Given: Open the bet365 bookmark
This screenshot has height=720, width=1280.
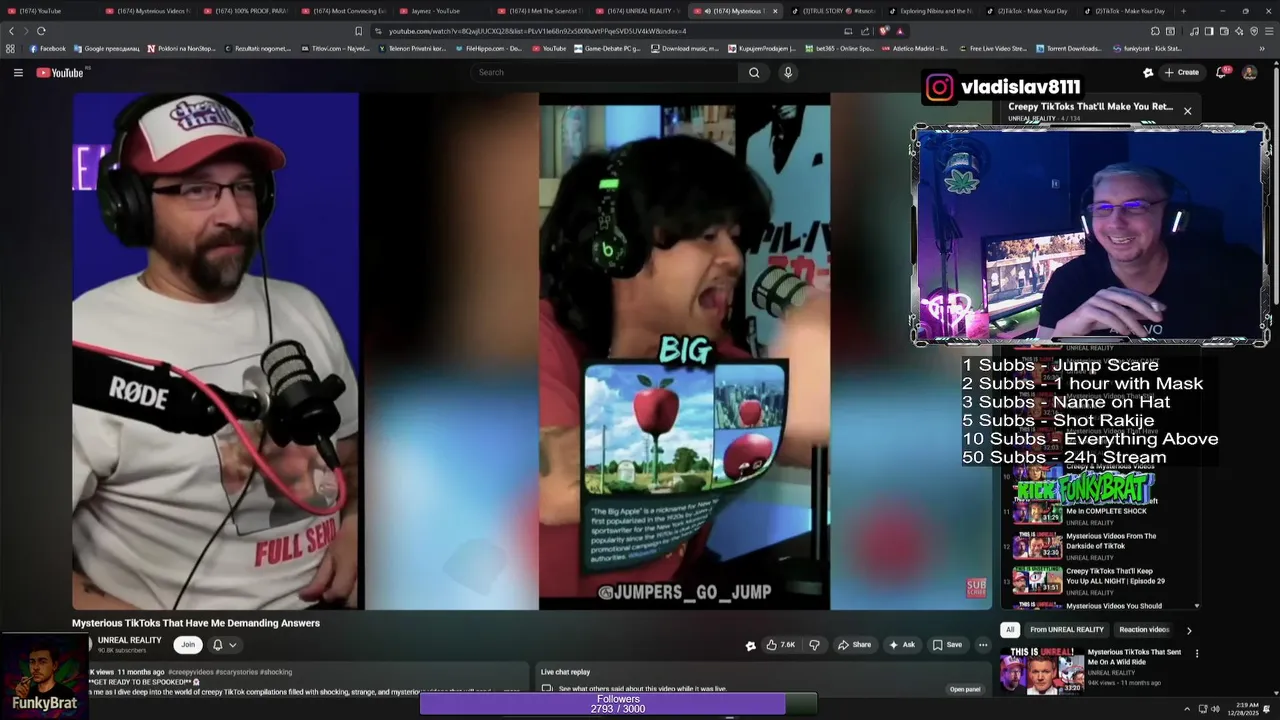Looking at the screenshot, I should pos(838,48).
